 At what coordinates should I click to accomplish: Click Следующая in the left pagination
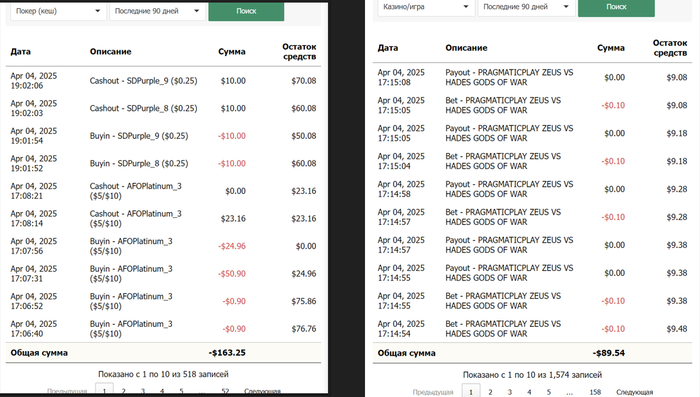coord(262,391)
